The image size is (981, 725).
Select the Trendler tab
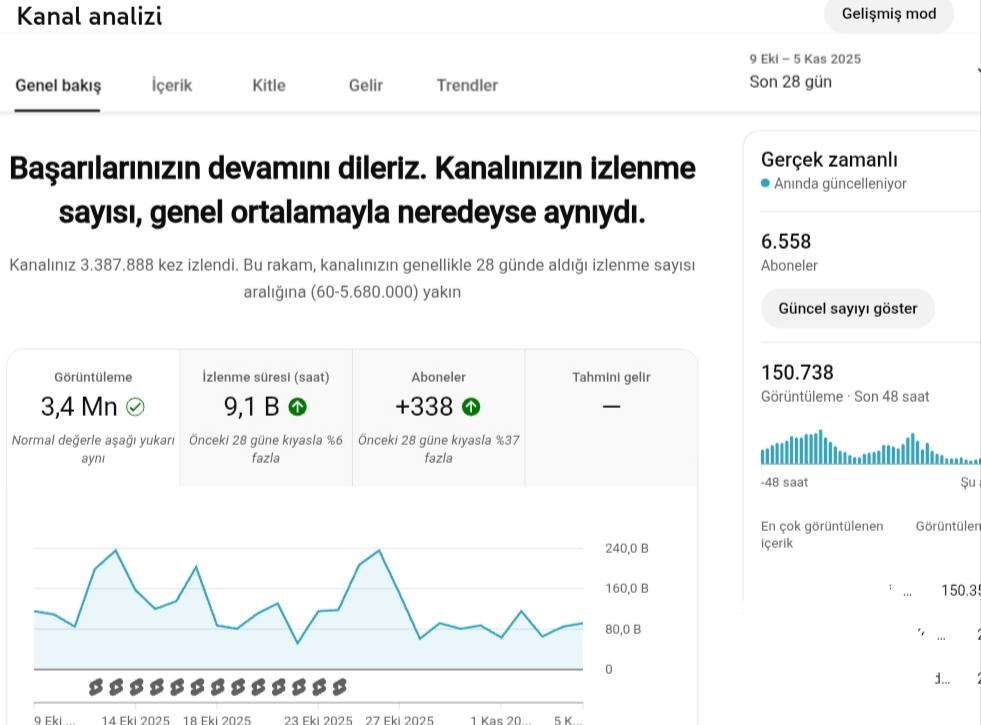point(467,85)
